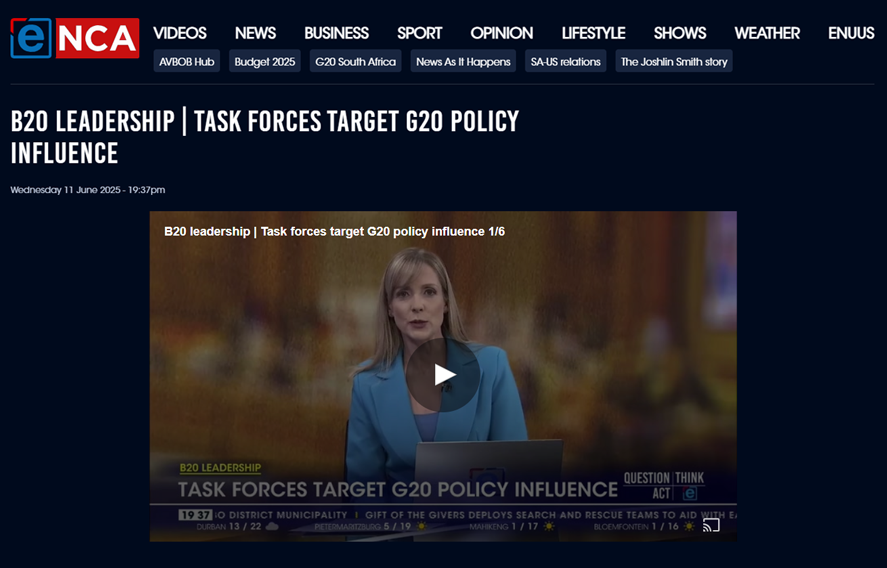
Task: Click the video title overlay text
Action: (x=334, y=231)
